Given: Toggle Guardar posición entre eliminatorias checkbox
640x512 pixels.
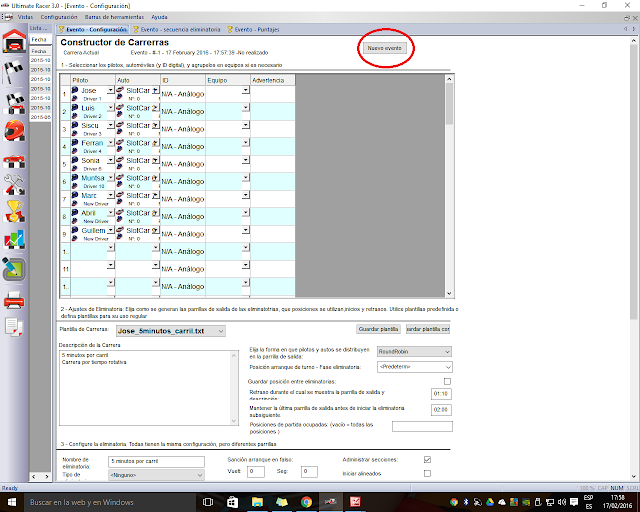Looking at the screenshot, I should pyautogui.click(x=447, y=381).
